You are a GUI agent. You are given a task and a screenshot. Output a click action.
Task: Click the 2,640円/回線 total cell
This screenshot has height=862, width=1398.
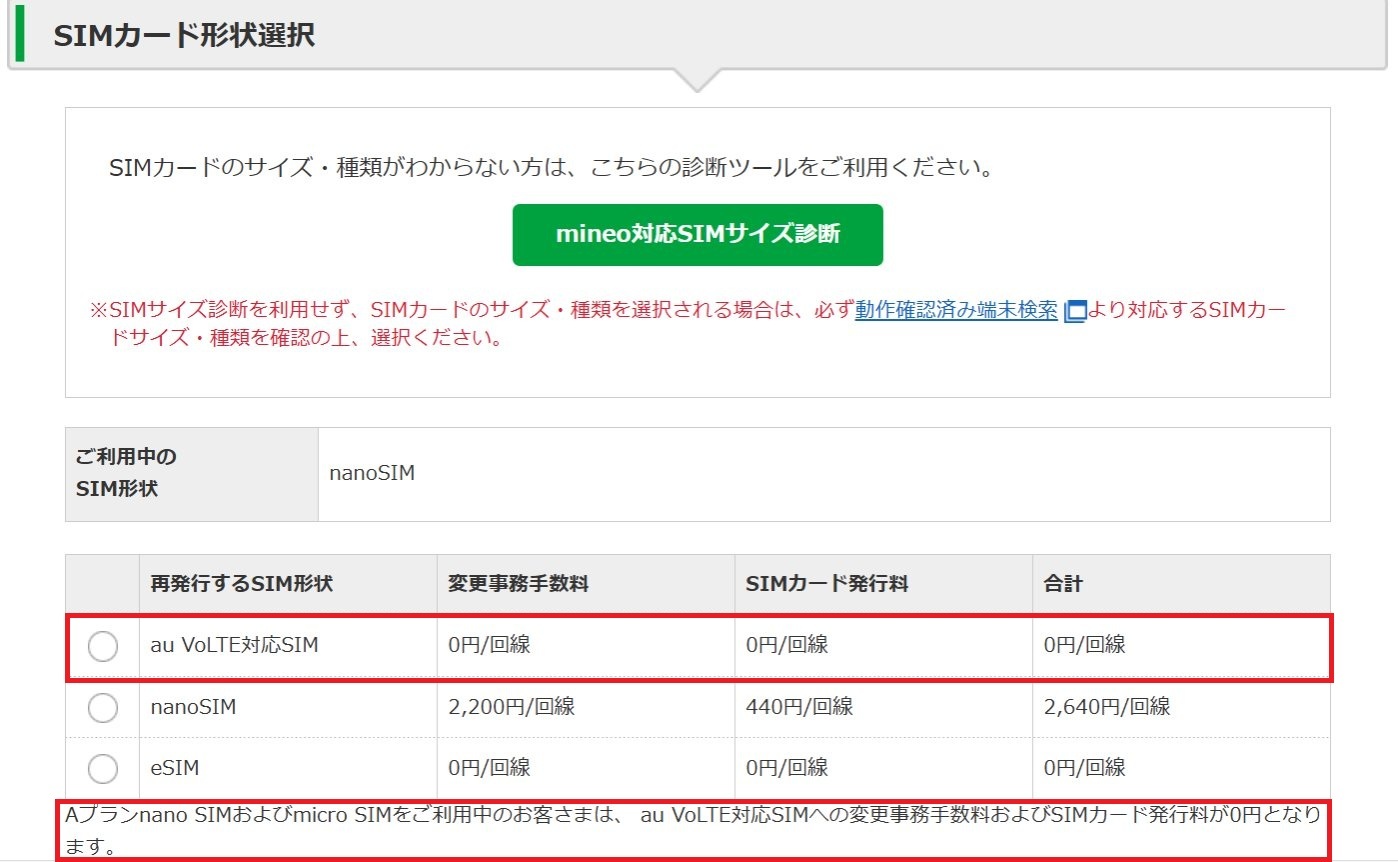click(1106, 707)
